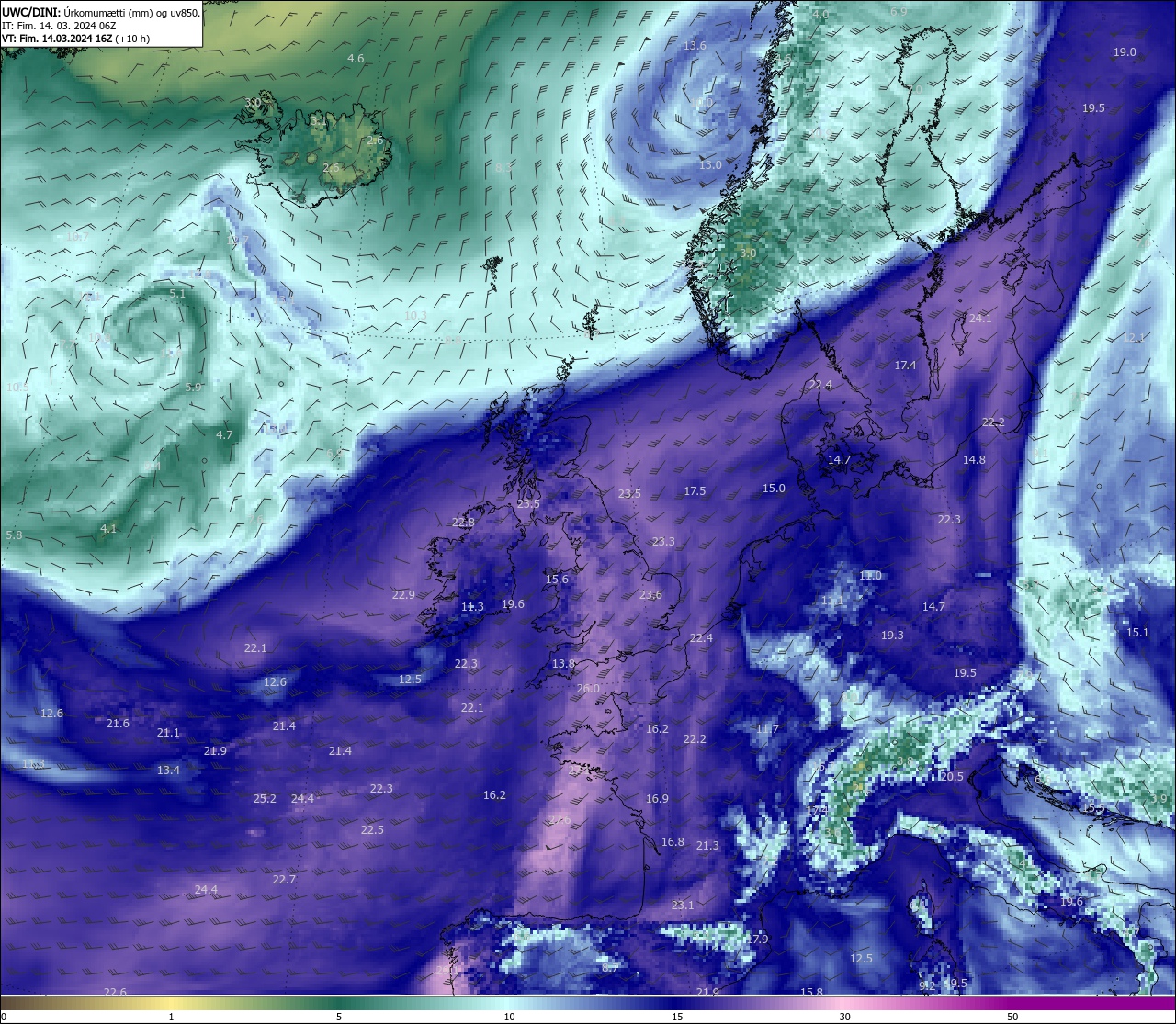The height and width of the screenshot is (1024, 1176).
Task: Click the 16.8 value over western France
Action: [x=673, y=841]
